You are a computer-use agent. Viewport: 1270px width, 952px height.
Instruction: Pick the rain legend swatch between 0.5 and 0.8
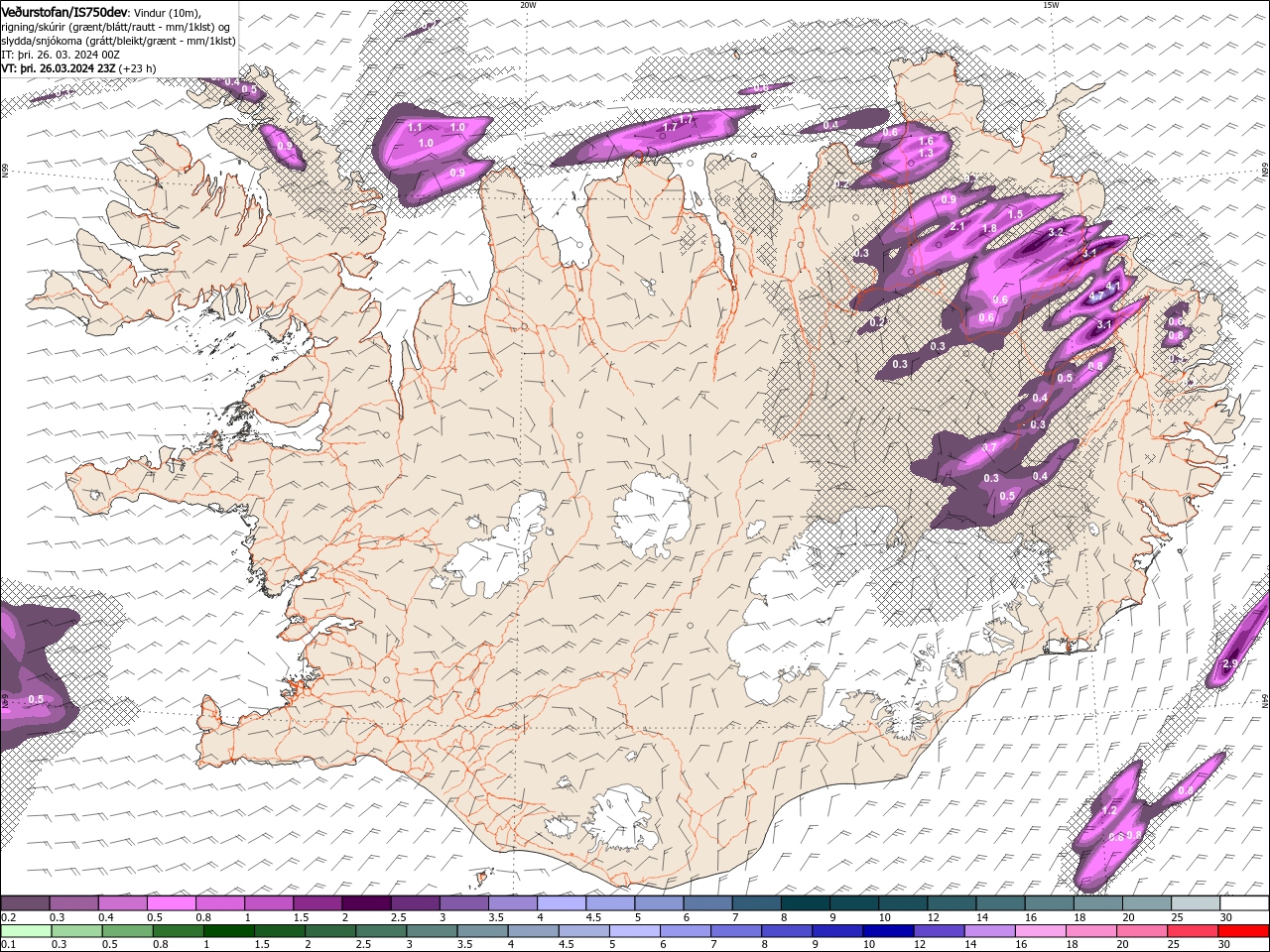126,930
